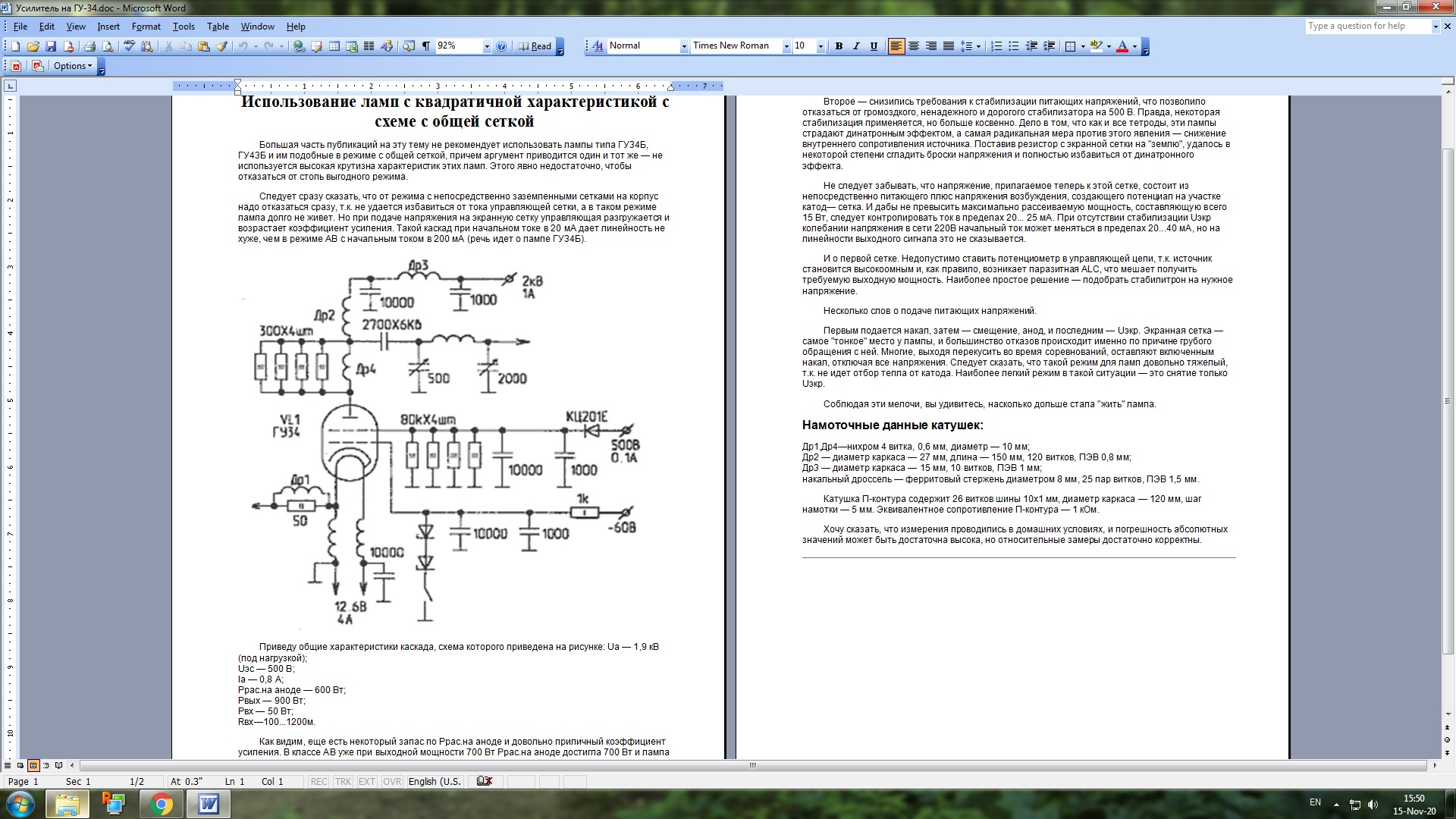Open Microsoft Word Help

click(501, 46)
